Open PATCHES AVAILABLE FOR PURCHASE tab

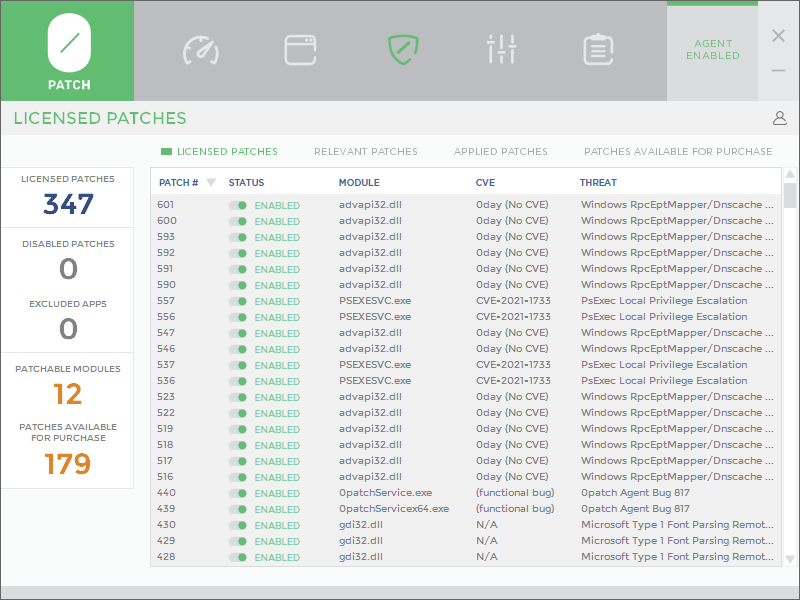point(678,152)
